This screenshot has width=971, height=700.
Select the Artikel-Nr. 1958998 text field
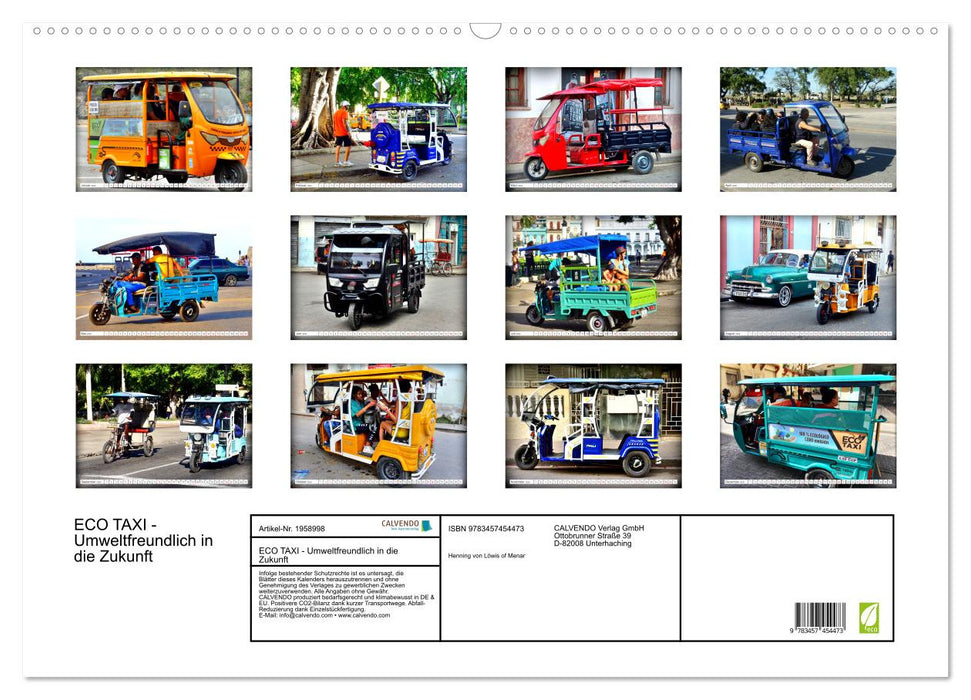(291, 529)
